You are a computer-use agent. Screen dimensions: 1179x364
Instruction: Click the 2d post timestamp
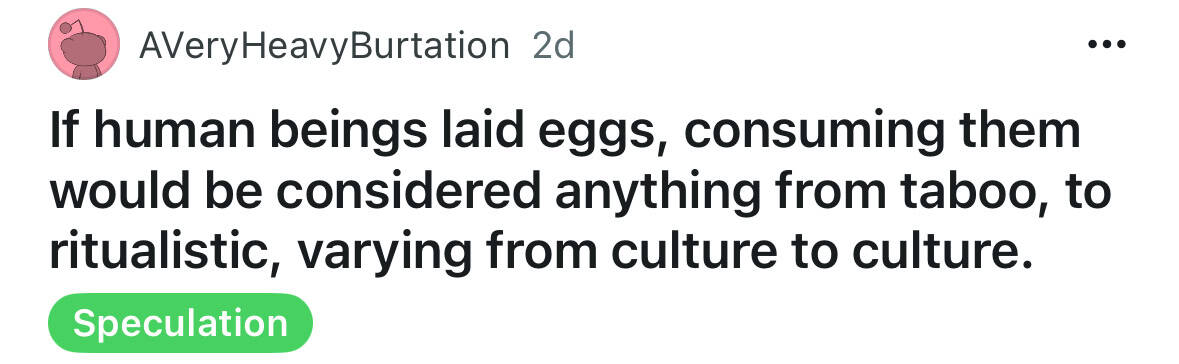click(553, 46)
